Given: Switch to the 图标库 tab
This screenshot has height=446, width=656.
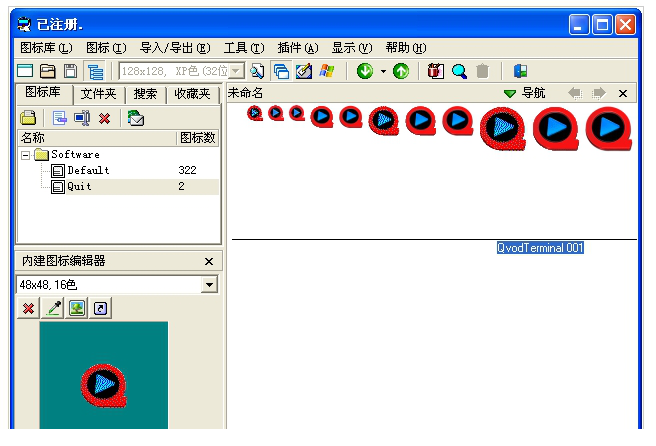Looking at the screenshot, I should click(x=44, y=92).
